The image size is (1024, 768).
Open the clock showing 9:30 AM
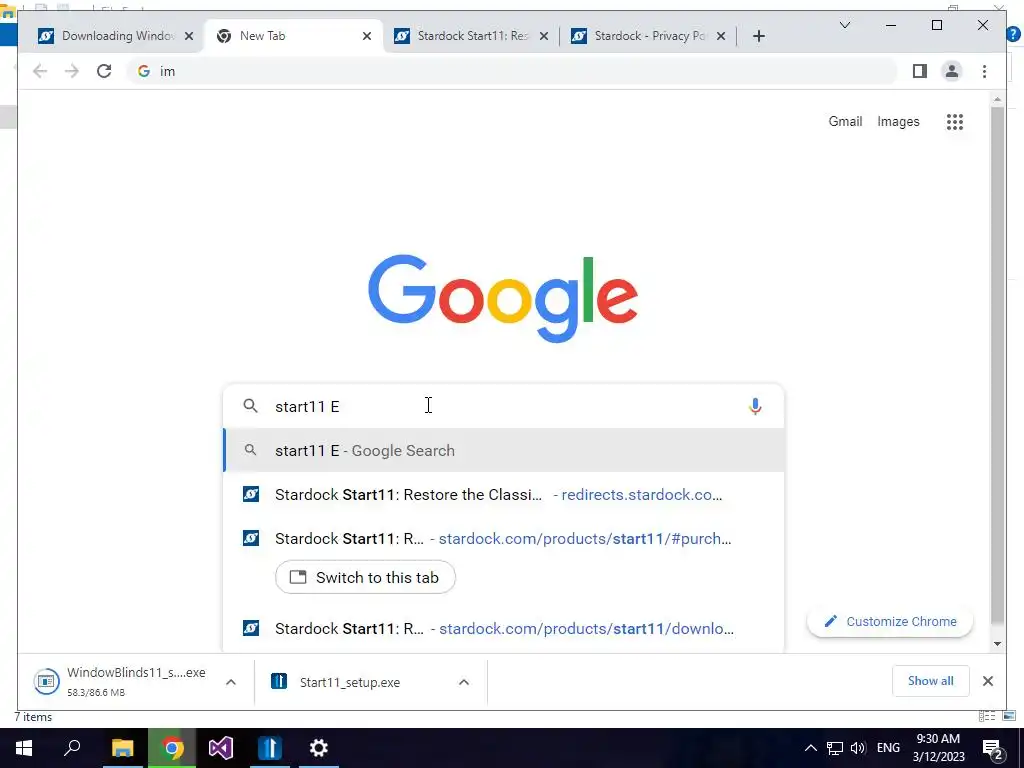pos(938,748)
